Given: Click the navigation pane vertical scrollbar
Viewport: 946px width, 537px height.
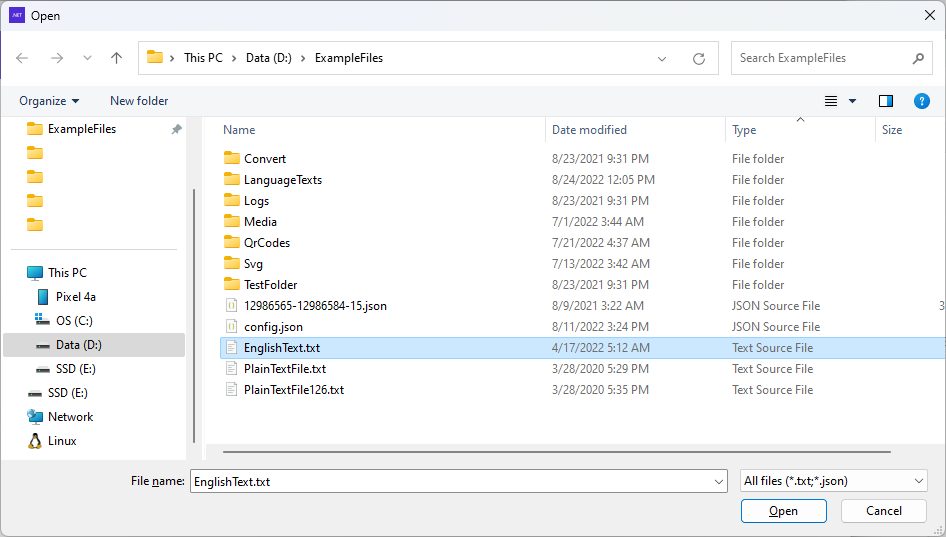Looking at the screenshot, I should click(194, 316).
